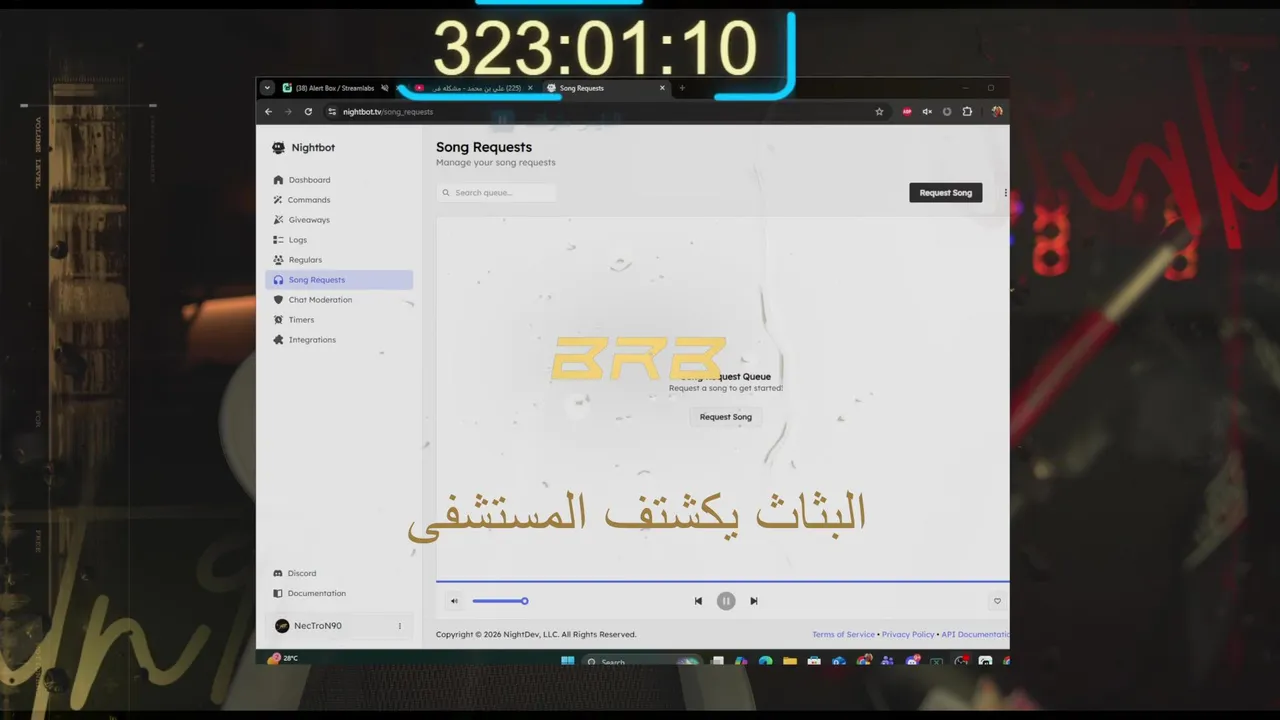The width and height of the screenshot is (1280, 720).
Task: Click the NecTroN90 account avatar
Action: (282, 626)
